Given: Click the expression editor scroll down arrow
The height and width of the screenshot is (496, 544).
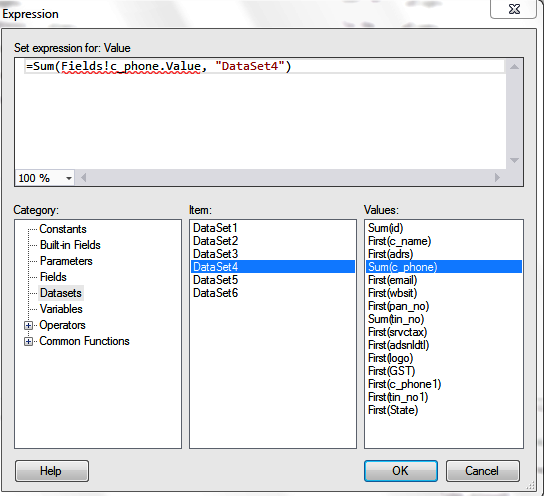Looking at the screenshot, I should (514, 160).
